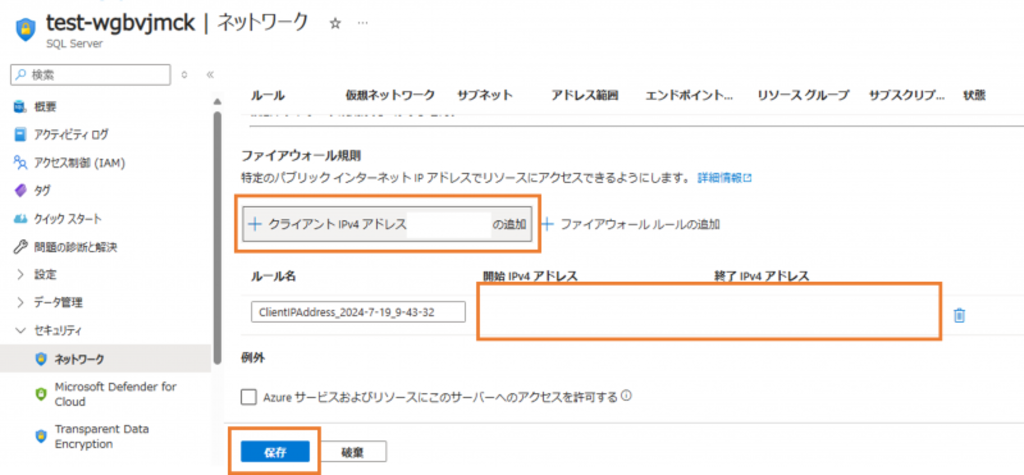Click the 破棄 discard button

(350, 452)
